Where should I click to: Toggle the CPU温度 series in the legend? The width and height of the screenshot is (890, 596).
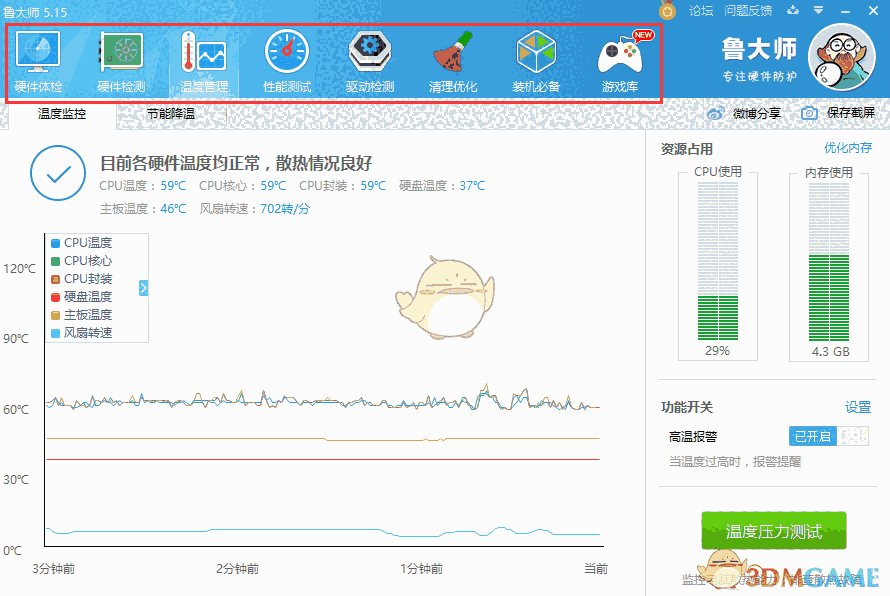[88, 242]
